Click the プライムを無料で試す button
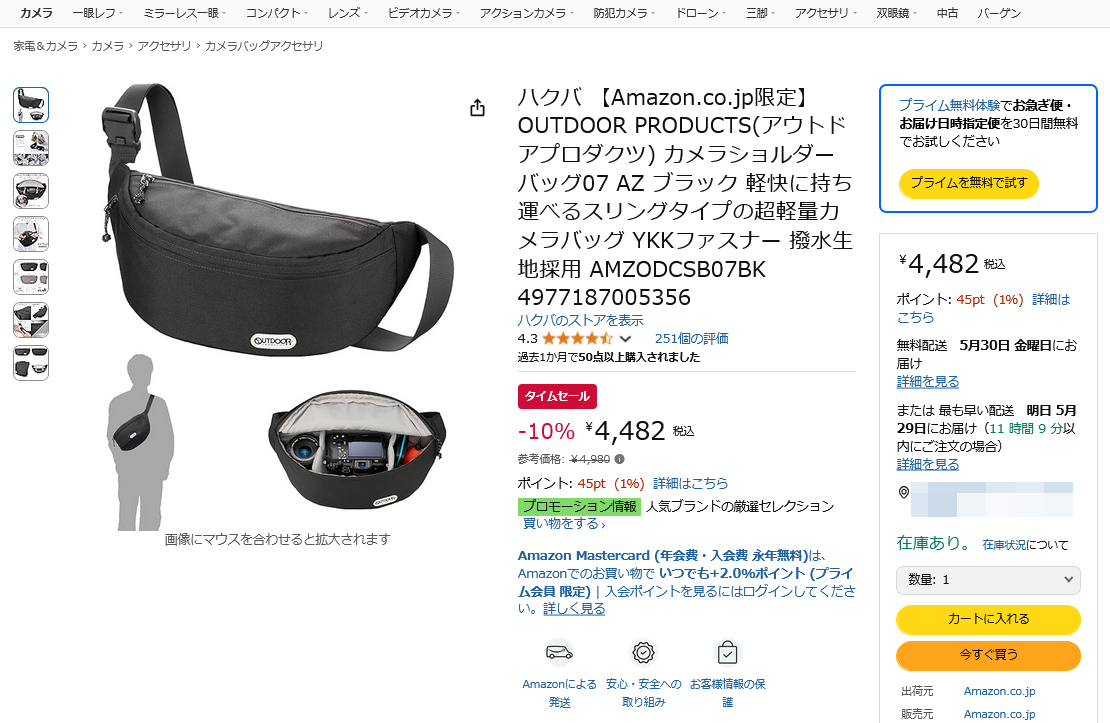Screen dimensions: 1110x723 [x=968, y=183]
